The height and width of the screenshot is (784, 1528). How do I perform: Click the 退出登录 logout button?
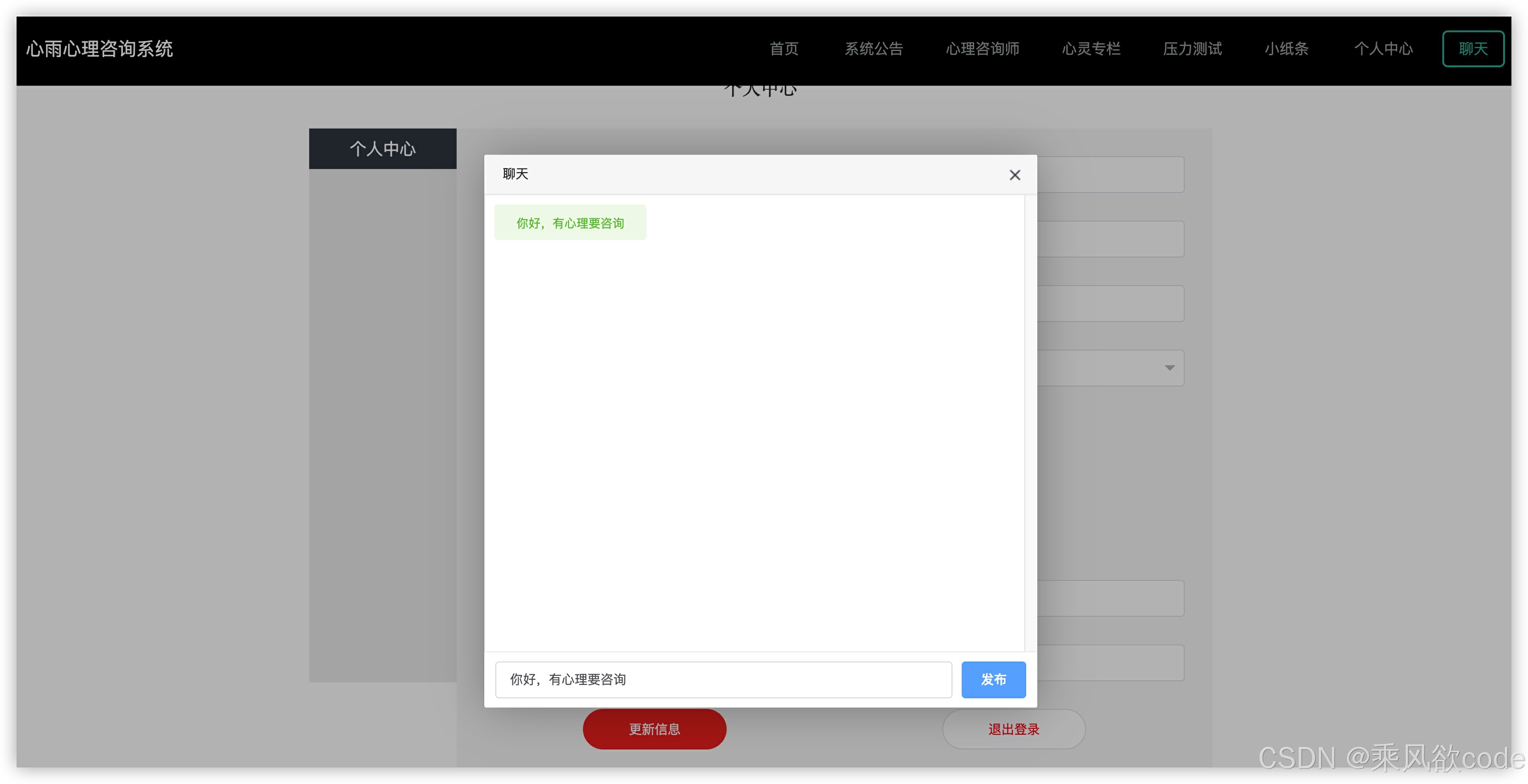point(1014,729)
